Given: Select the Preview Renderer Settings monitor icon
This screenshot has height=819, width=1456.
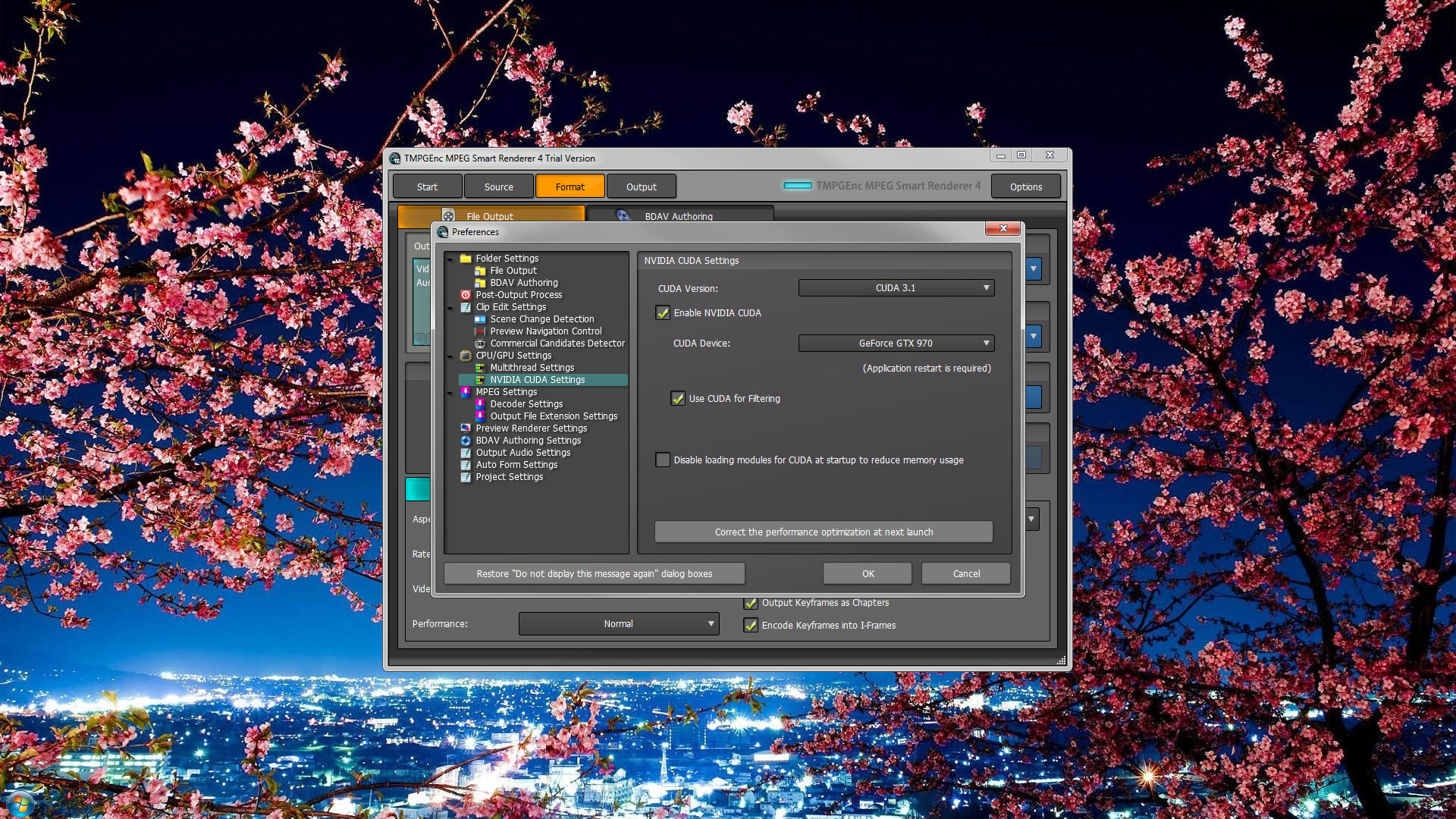Looking at the screenshot, I should (466, 428).
